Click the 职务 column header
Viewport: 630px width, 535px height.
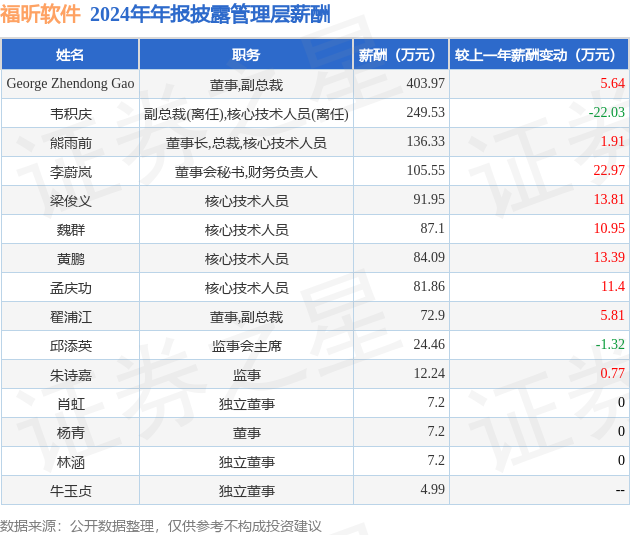246,55
